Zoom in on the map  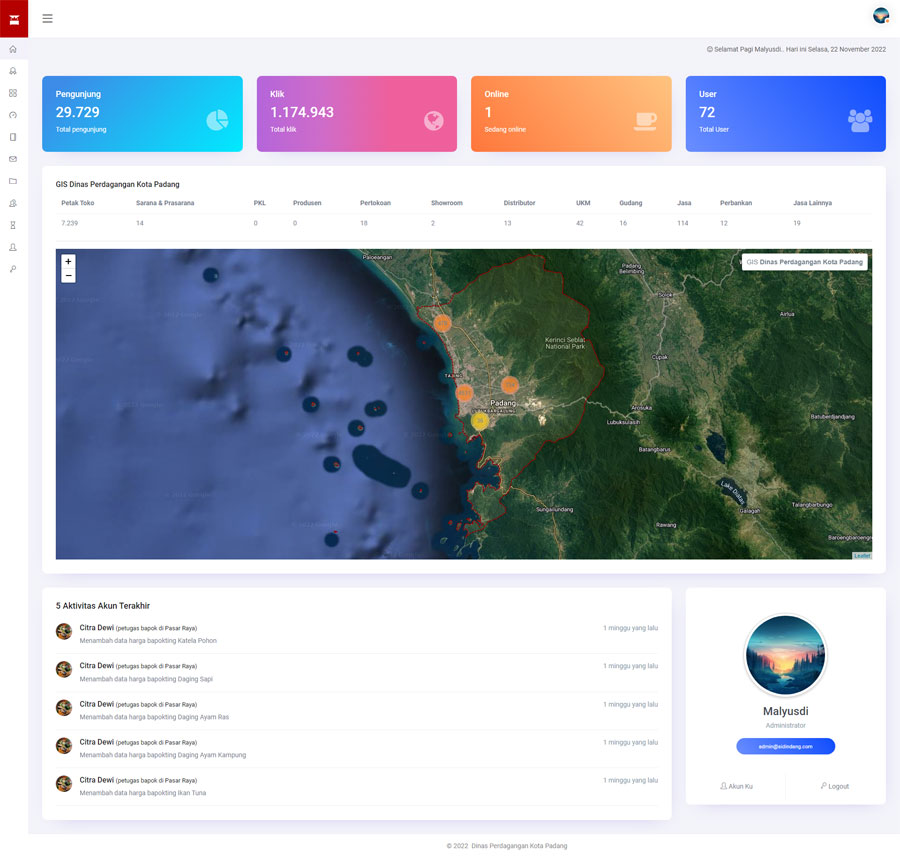(x=68, y=261)
